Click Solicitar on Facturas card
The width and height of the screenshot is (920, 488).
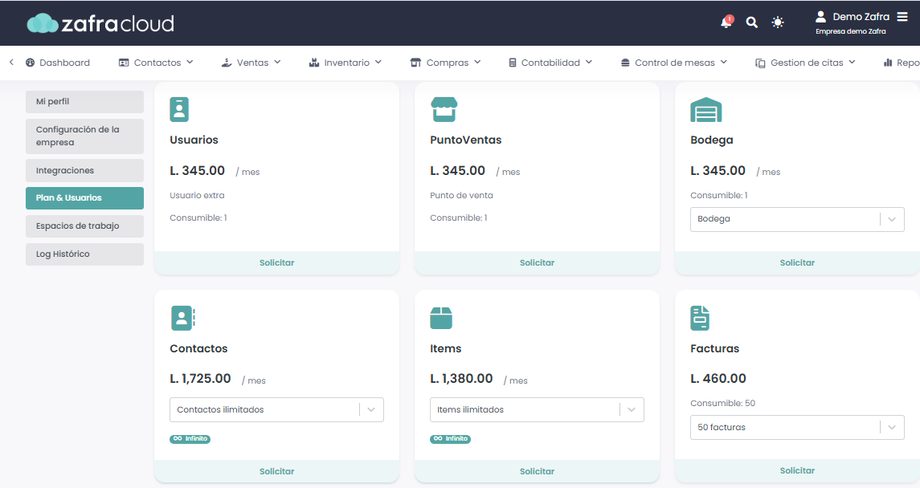click(797, 470)
